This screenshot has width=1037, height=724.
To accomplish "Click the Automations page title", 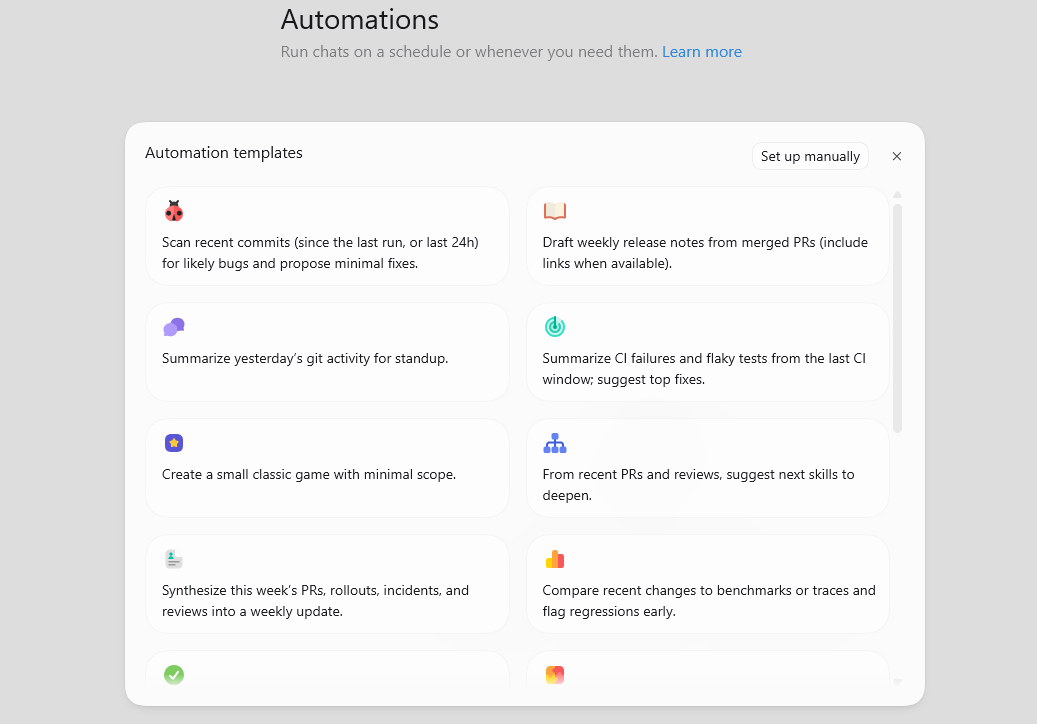I will click(359, 20).
